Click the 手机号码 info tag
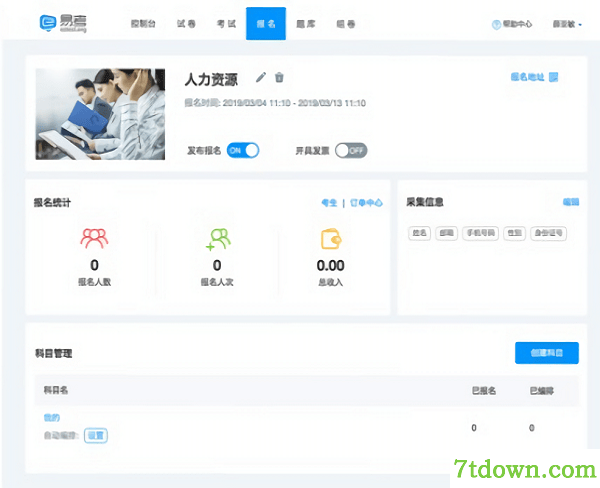 click(x=481, y=233)
